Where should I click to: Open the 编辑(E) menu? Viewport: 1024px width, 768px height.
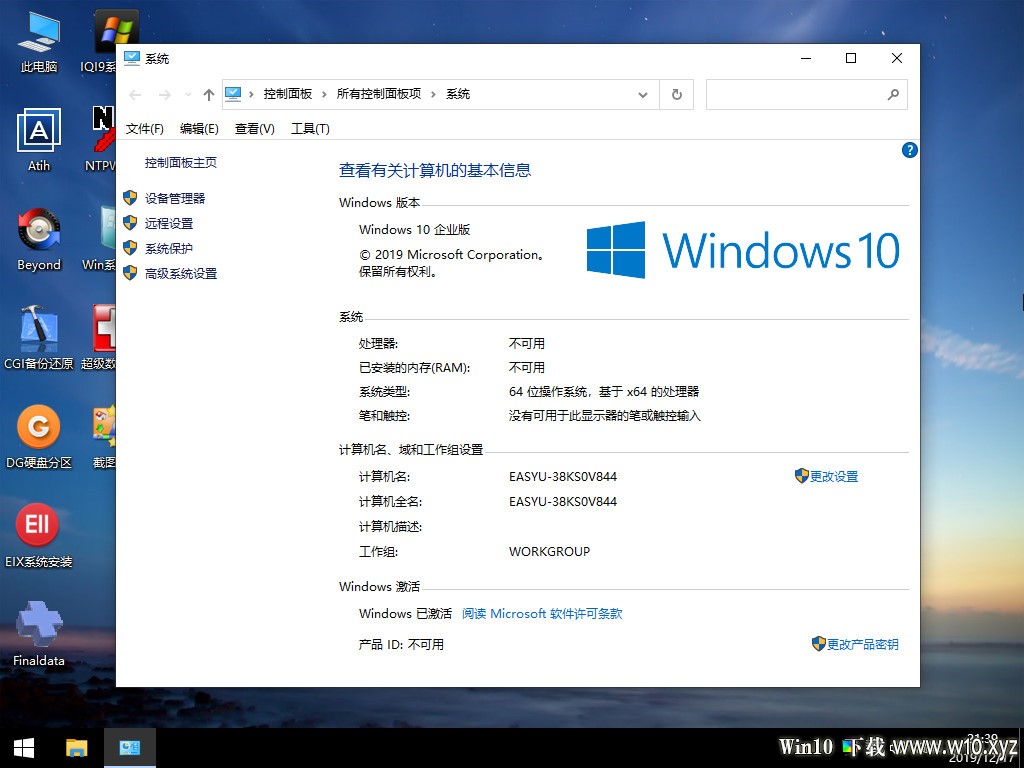coord(199,129)
